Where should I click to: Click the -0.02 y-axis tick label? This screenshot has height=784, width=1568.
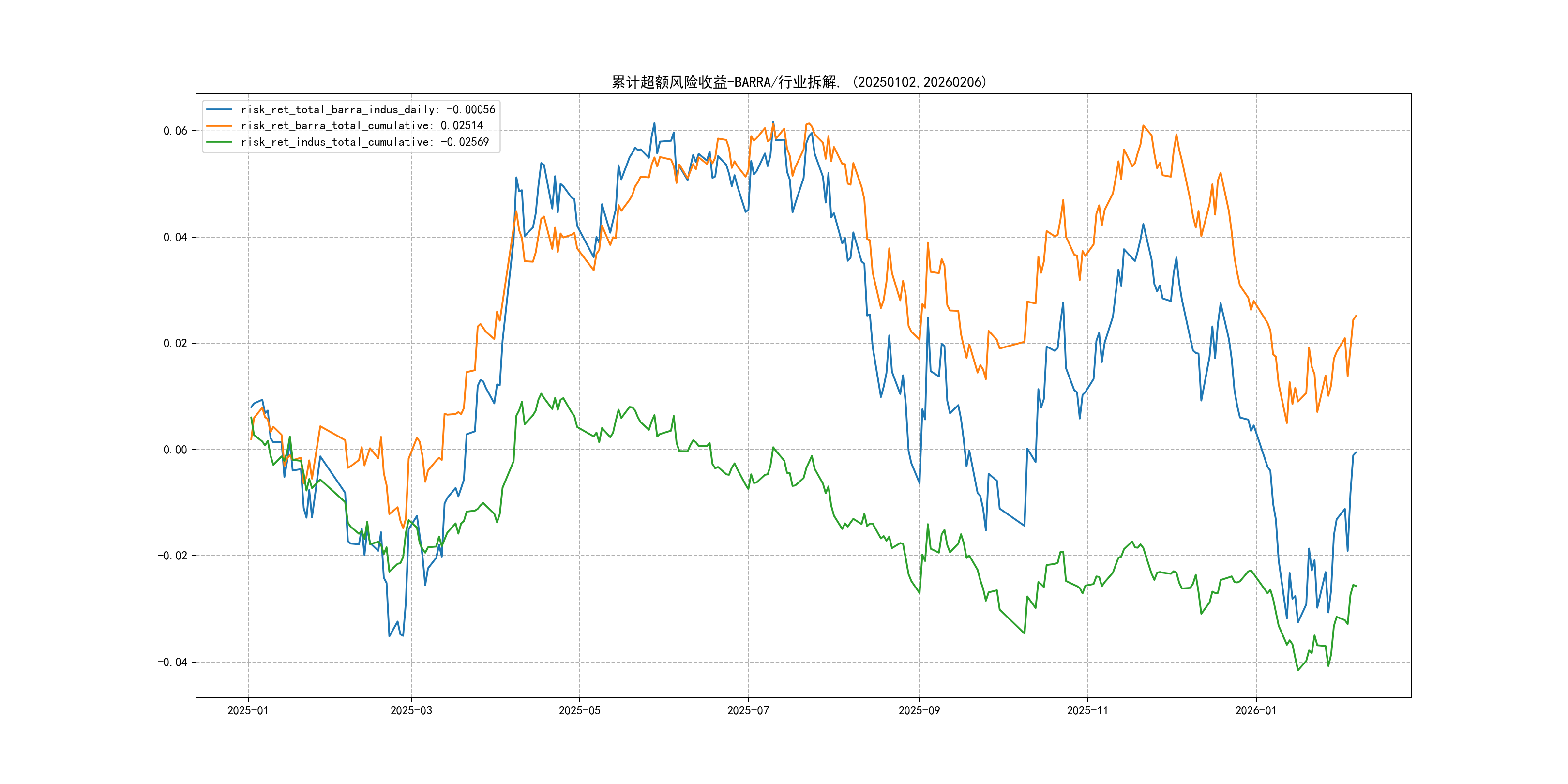172,556
